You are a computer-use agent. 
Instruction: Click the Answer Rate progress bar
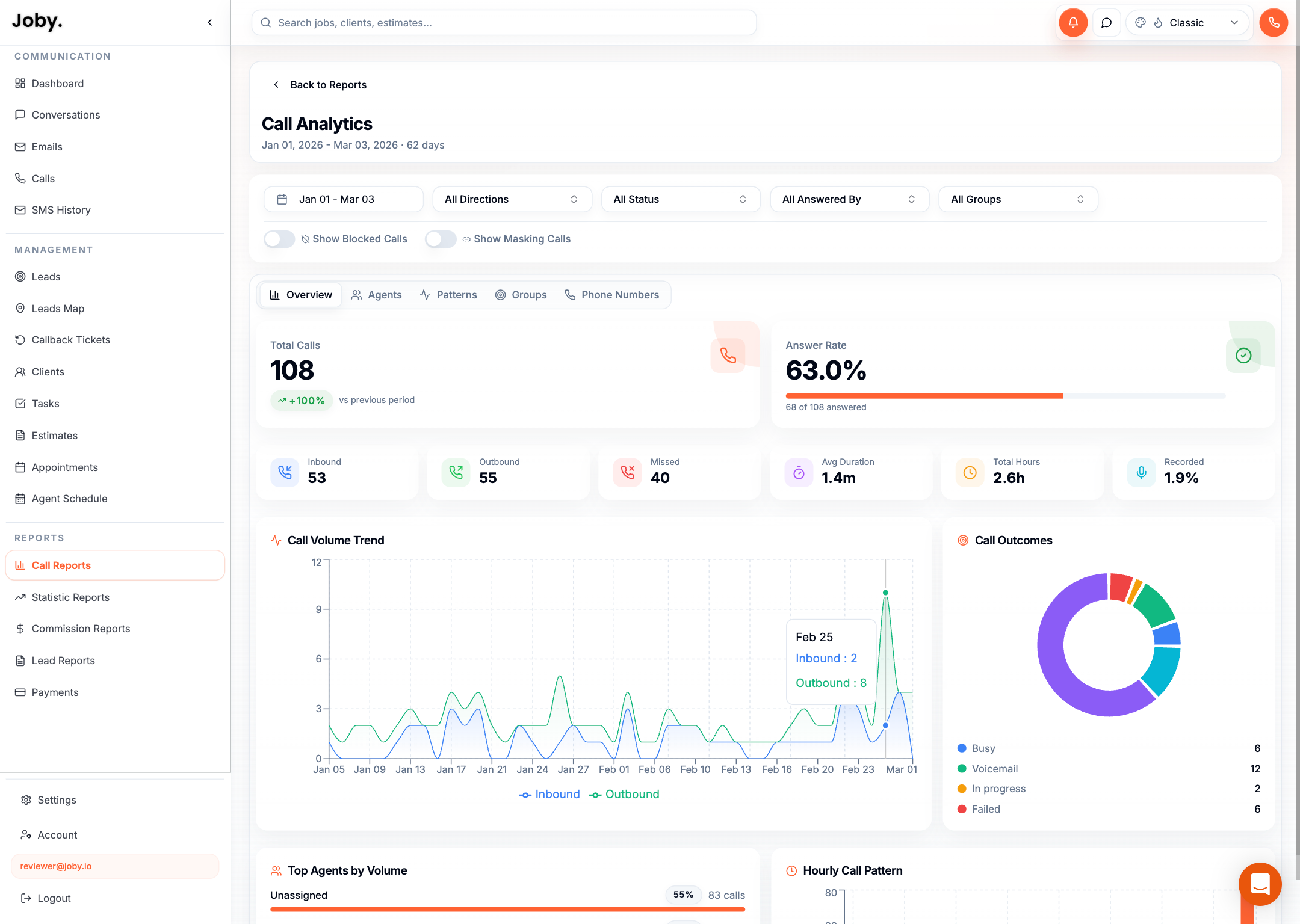1006,396
